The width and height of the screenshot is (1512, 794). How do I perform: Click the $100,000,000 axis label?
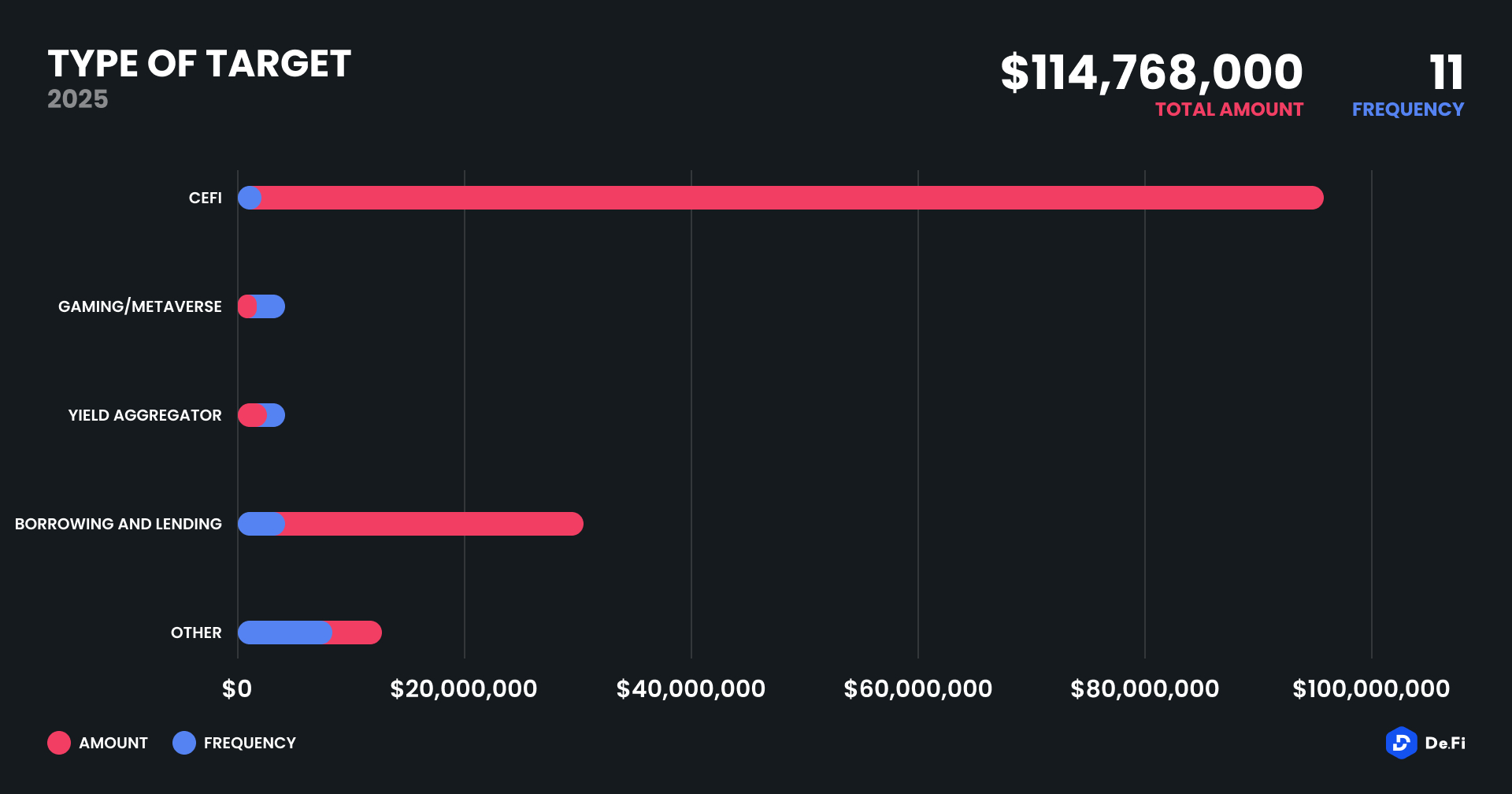tap(1371, 689)
